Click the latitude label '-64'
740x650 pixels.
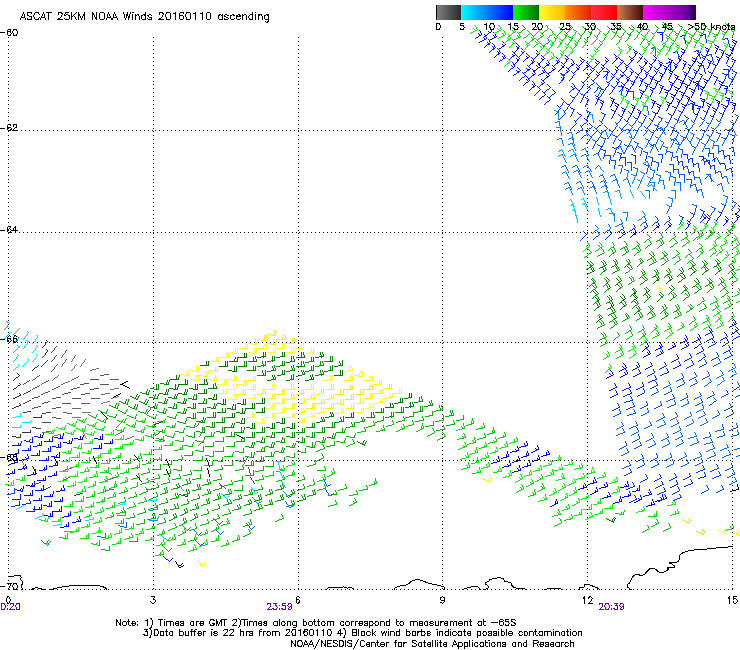10,230
